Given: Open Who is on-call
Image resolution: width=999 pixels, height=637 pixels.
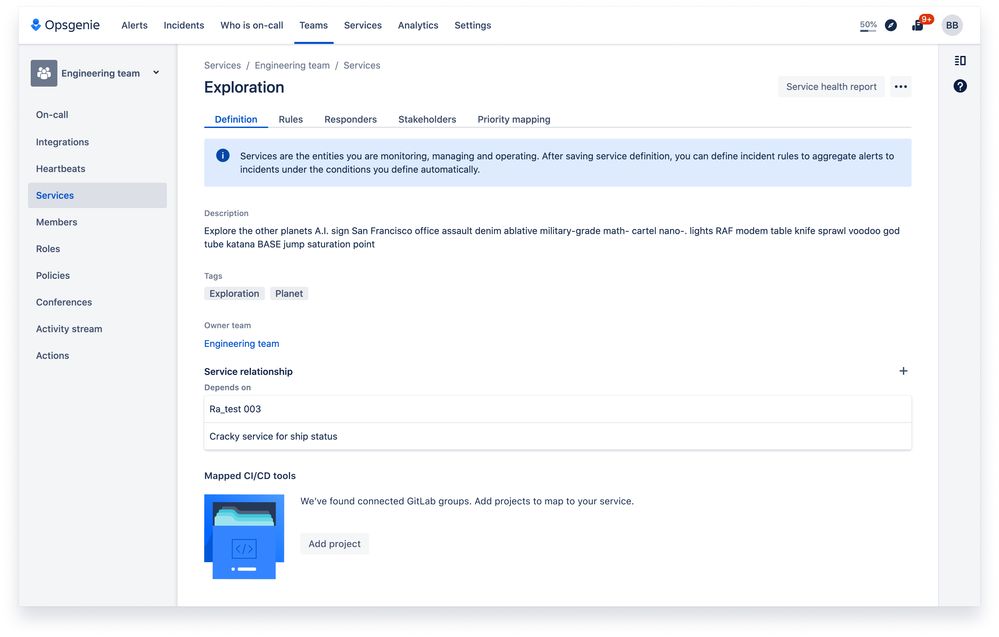Looking at the screenshot, I should tap(252, 25).
